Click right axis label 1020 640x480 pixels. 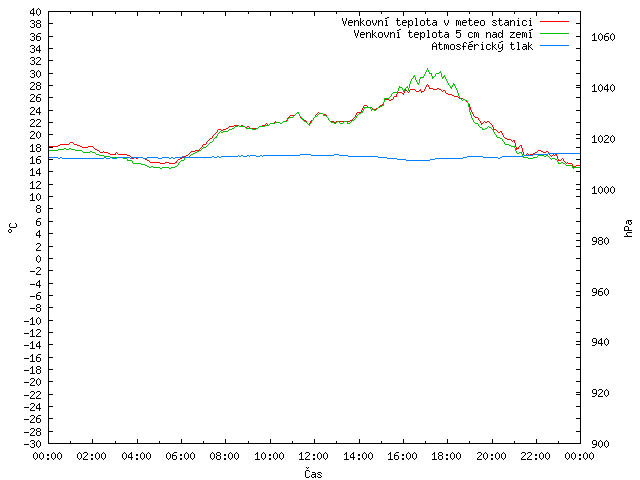pos(603,139)
